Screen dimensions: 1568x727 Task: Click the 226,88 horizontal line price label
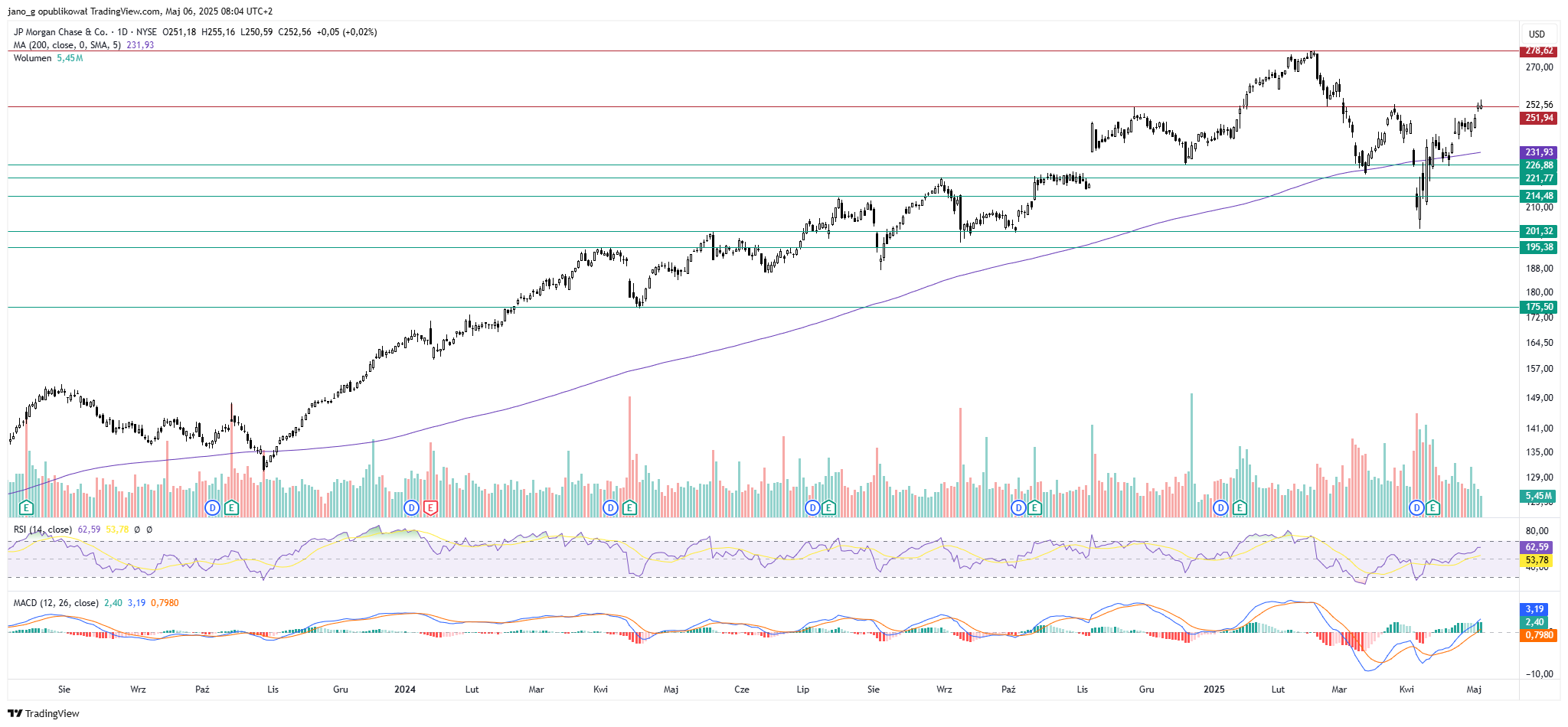(1539, 165)
